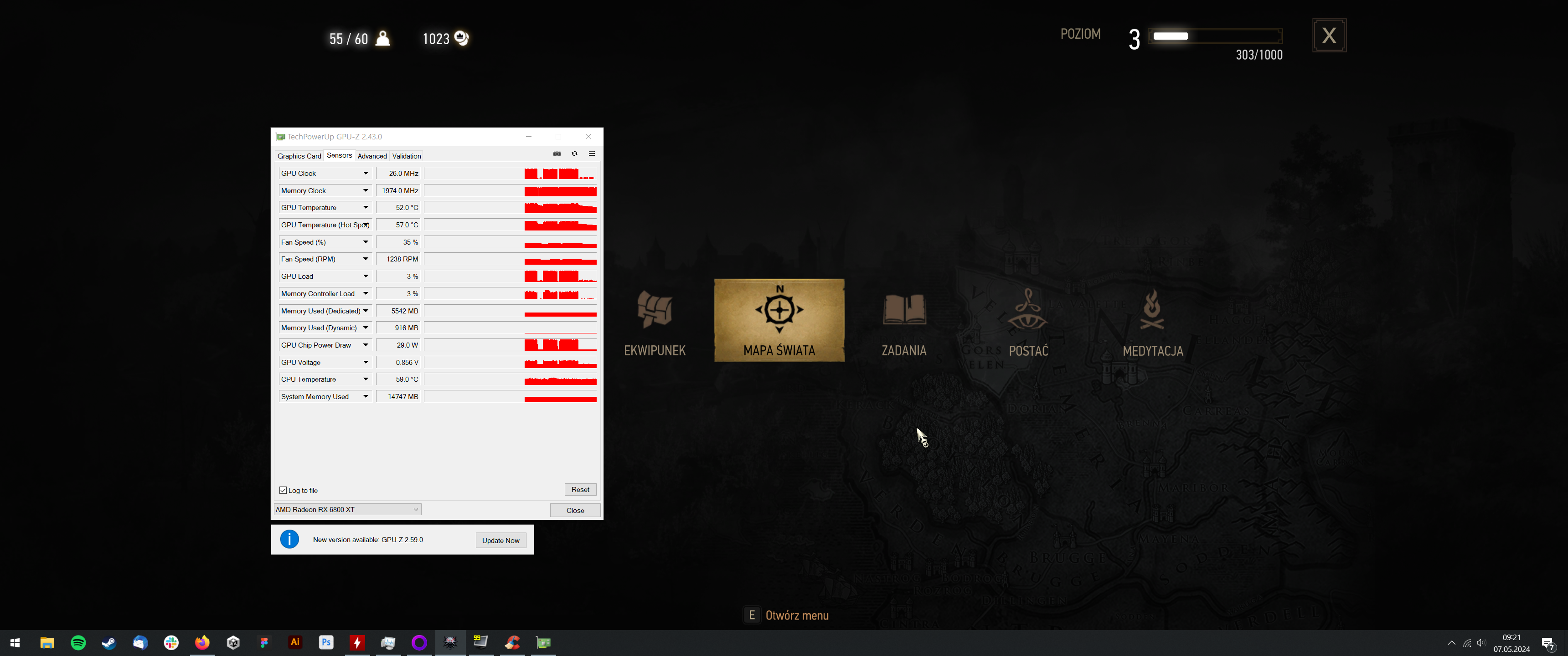Open Slack from the taskbar

[x=171, y=643]
